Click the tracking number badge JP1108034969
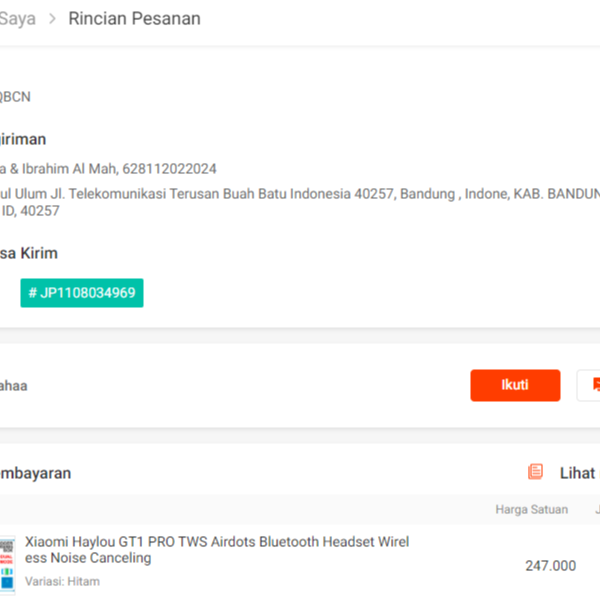This screenshot has height=600, width=600. click(x=82, y=293)
